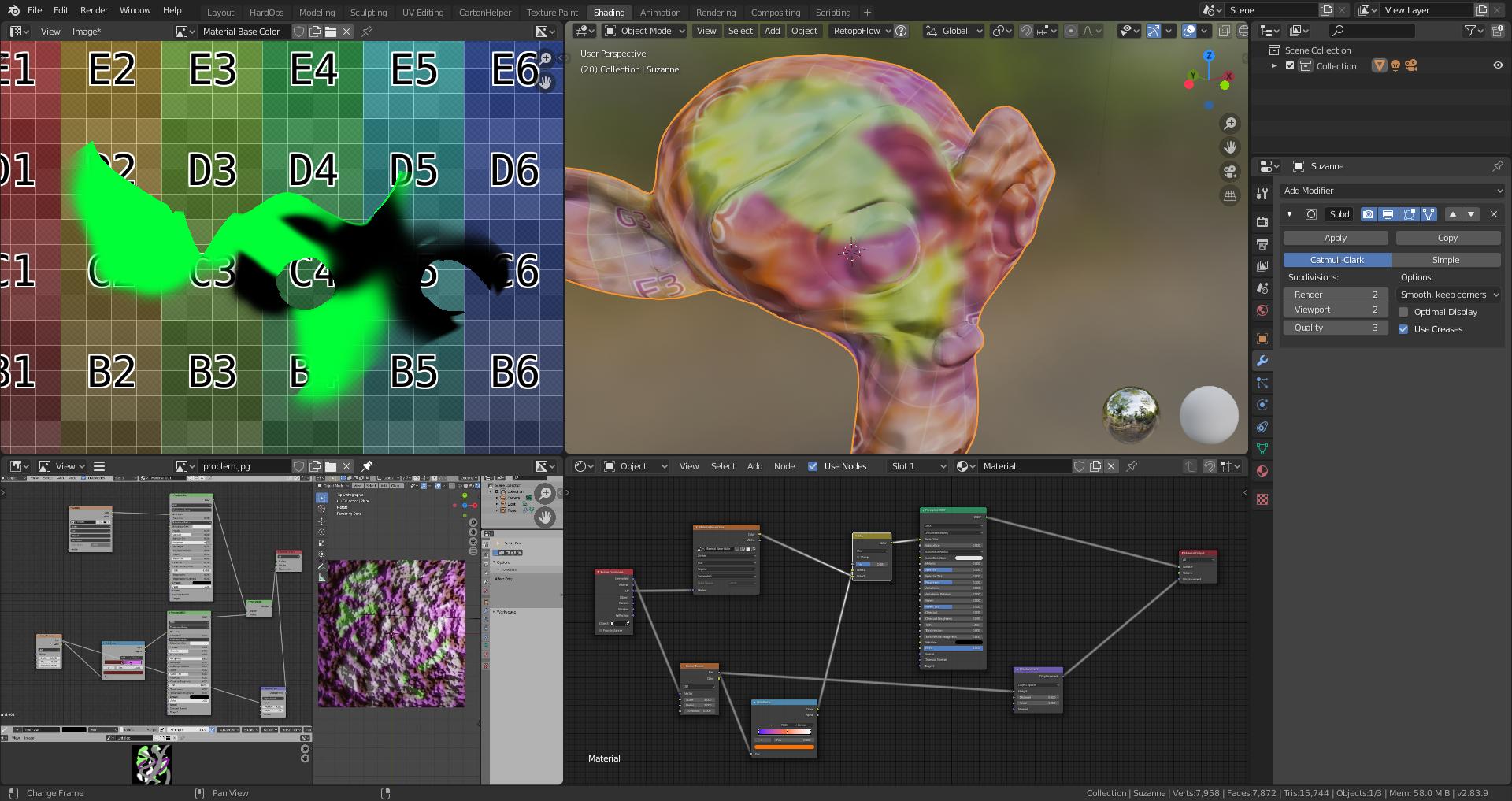Viewport: 1512px width, 801px height.
Task: Click the New Collection icon in the Outliner
Action: [1496, 30]
